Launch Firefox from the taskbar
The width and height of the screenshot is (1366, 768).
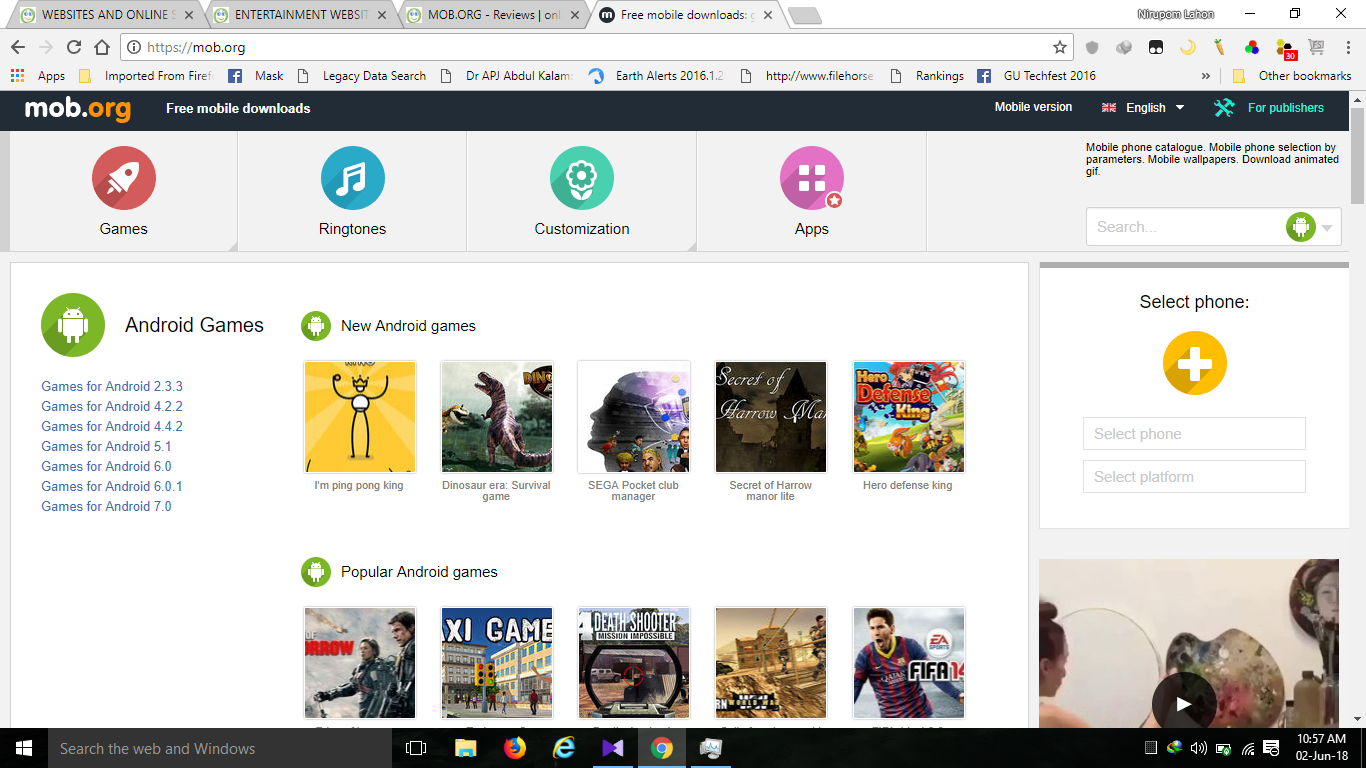(x=515, y=748)
